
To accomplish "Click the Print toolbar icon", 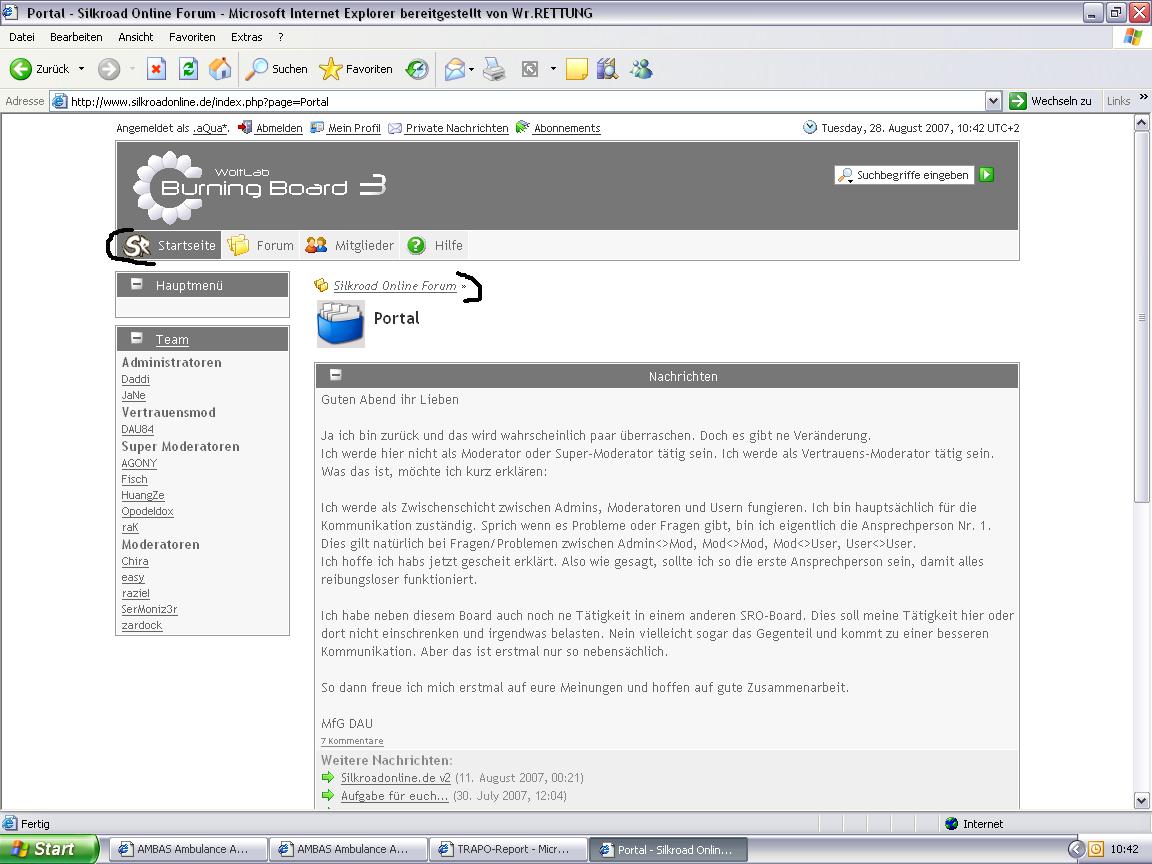I will tap(494, 69).
